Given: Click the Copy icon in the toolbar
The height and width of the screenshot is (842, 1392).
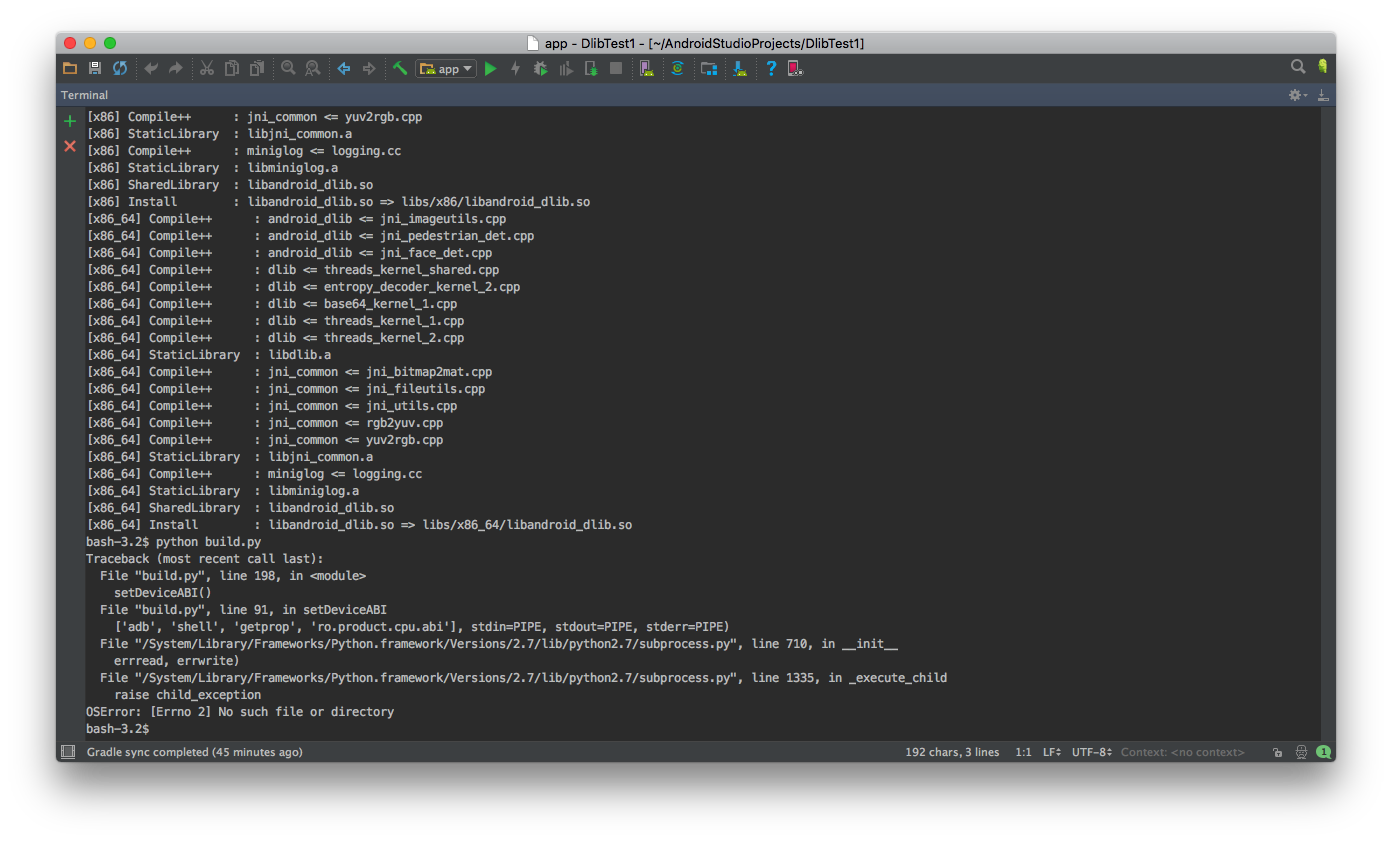Looking at the screenshot, I should pos(232,68).
